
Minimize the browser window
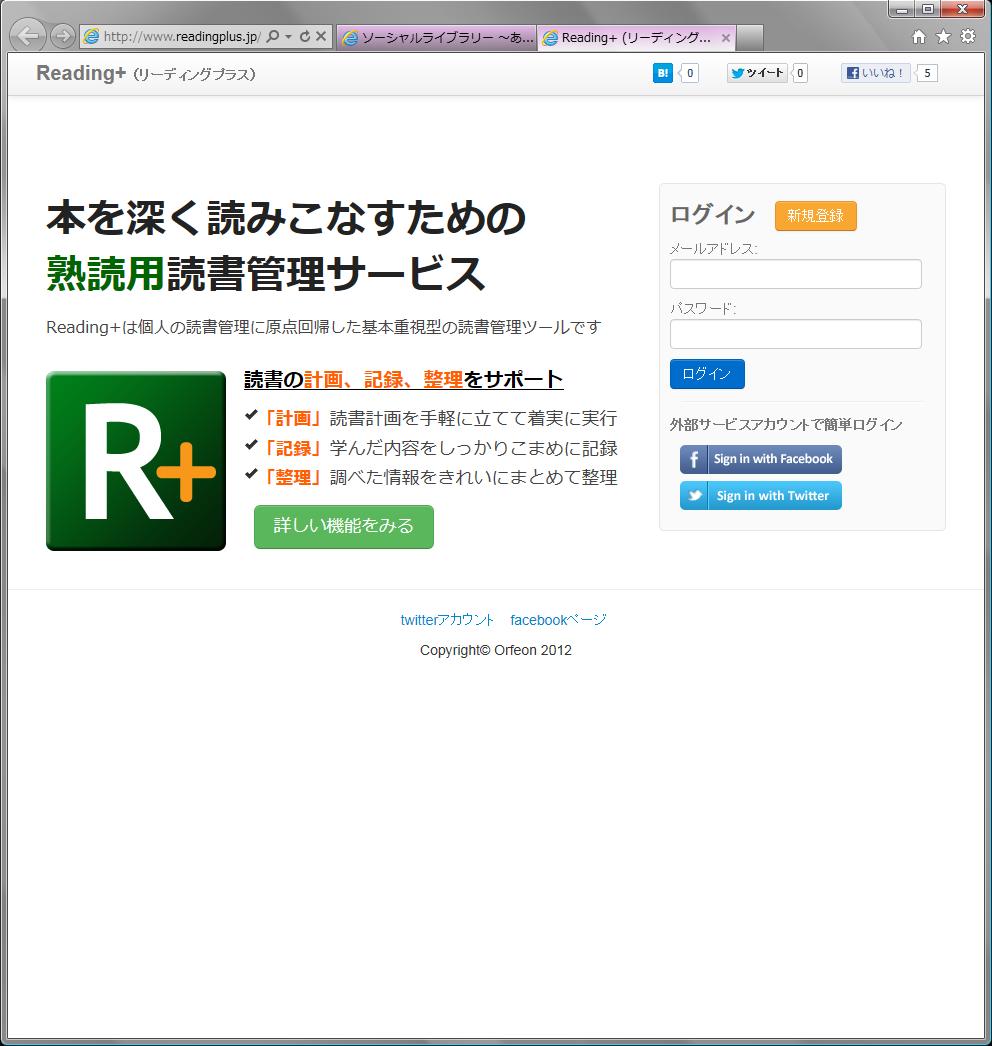pyautogui.click(x=902, y=9)
